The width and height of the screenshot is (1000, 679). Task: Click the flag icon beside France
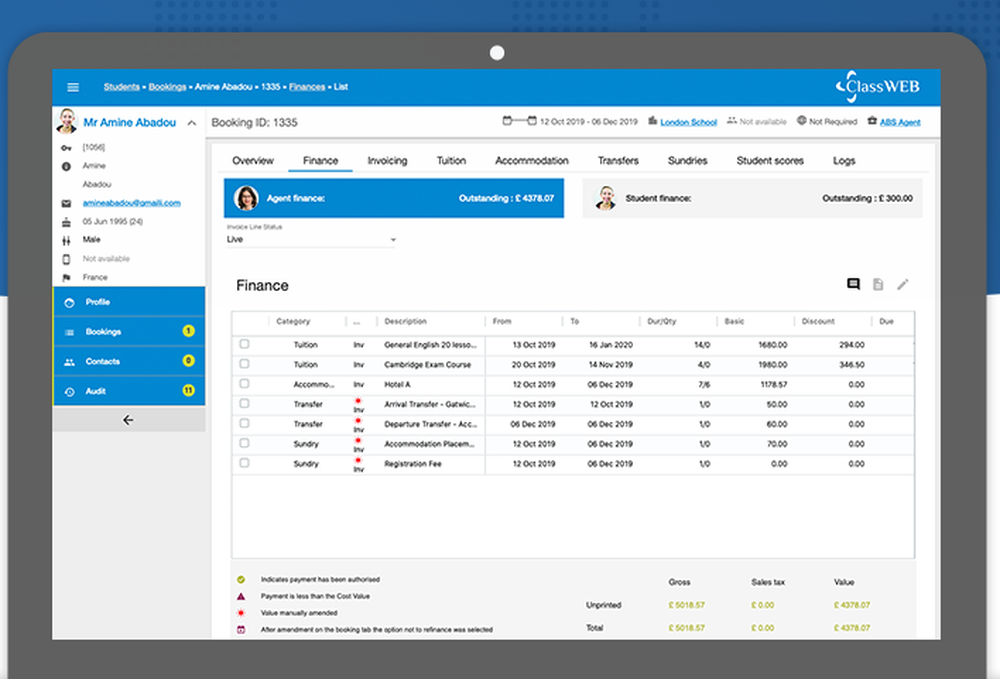[66, 277]
